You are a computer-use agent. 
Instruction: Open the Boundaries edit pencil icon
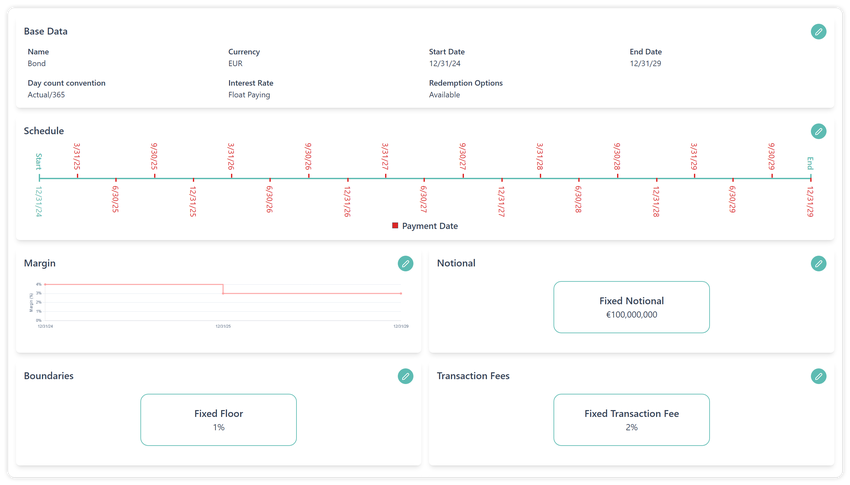405,376
